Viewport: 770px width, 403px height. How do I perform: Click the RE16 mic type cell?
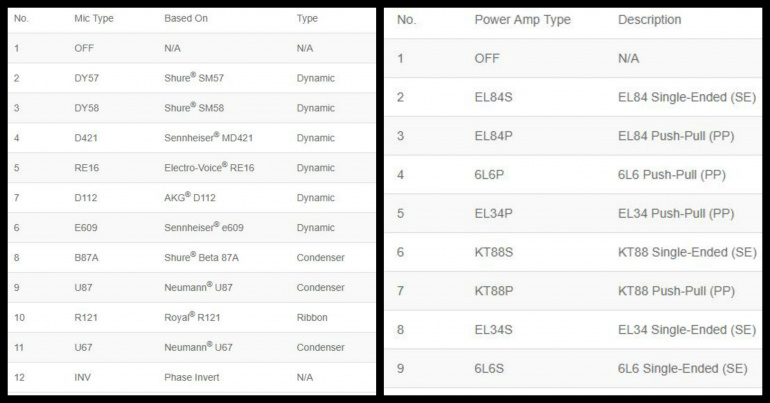[x=86, y=168]
